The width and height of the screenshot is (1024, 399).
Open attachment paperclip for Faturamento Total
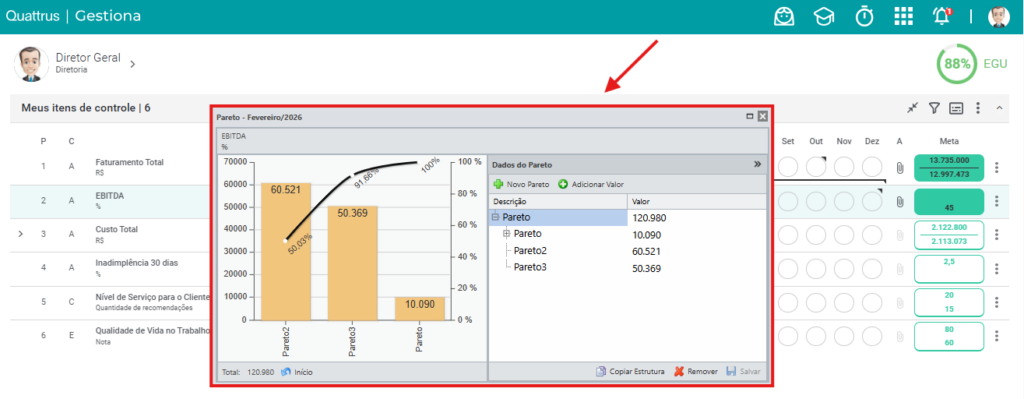point(899,168)
